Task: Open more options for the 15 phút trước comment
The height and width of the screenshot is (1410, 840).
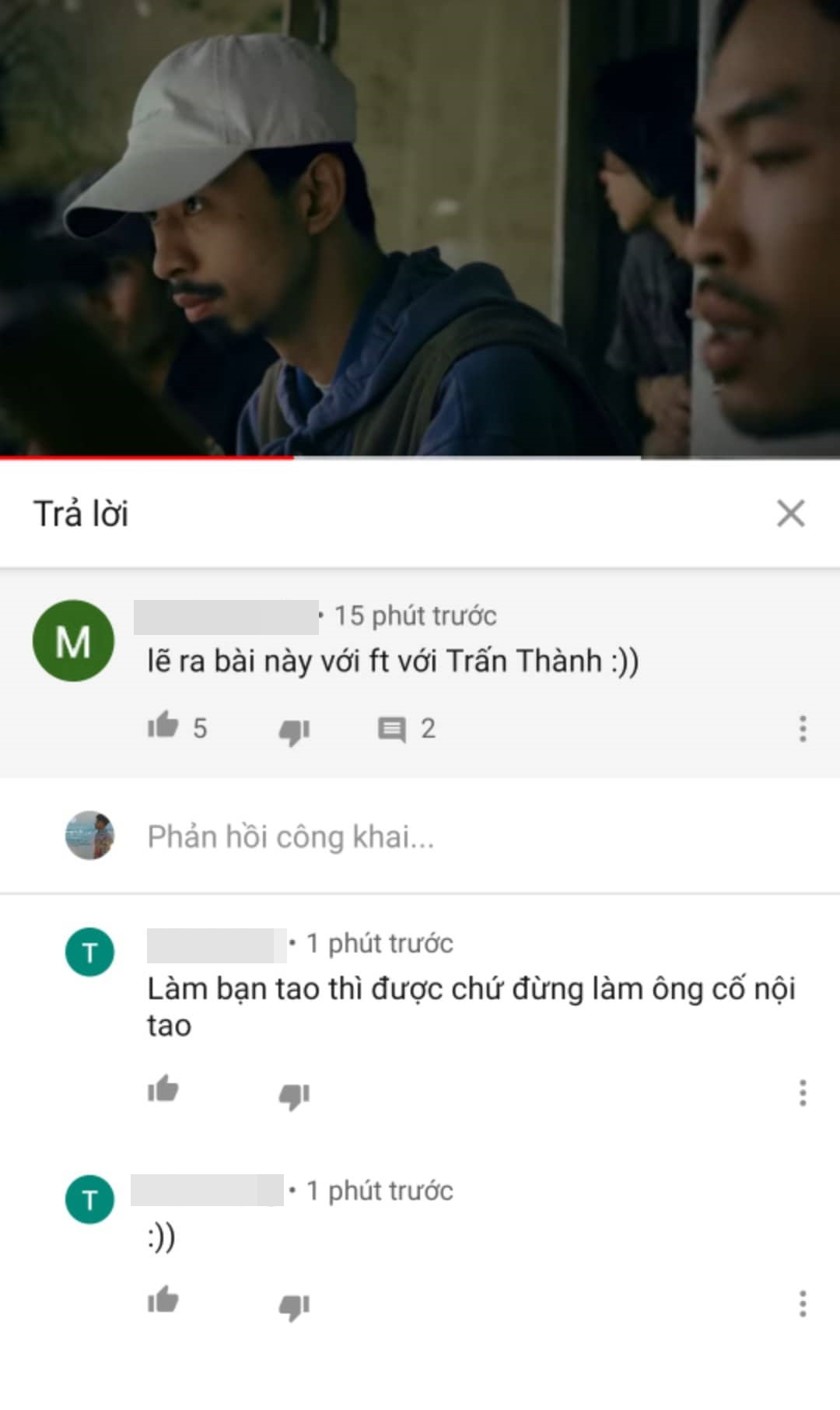Action: (803, 728)
